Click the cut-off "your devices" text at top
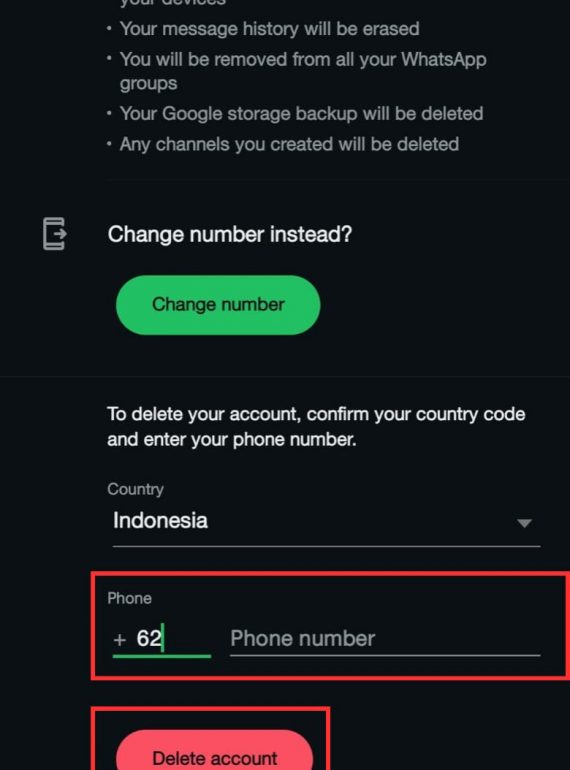The width and height of the screenshot is (570, 770). [173, 2]
